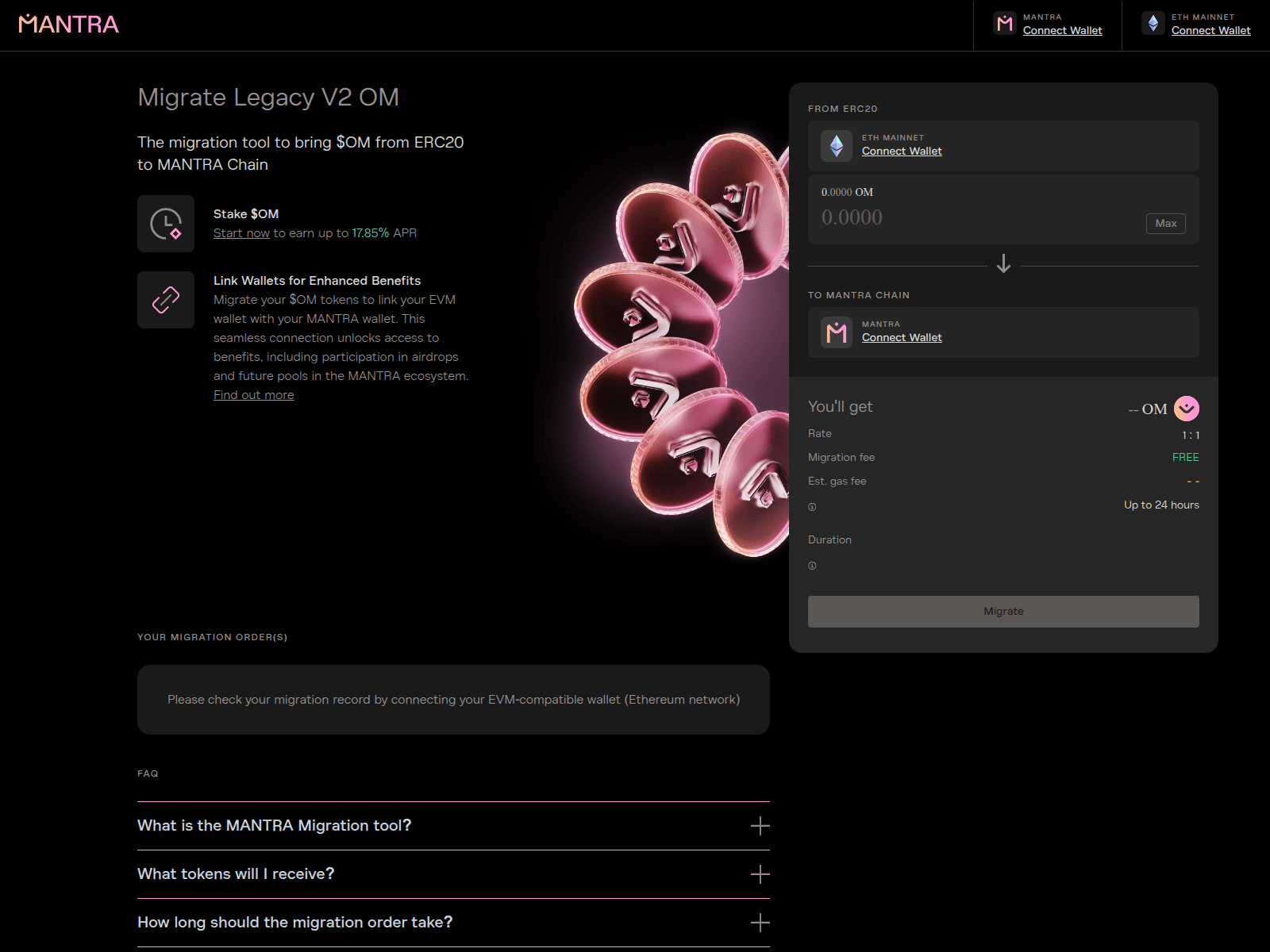Open the 'Find out more' link
This screenshot has width=1270, height=952.
click(252, 394)
